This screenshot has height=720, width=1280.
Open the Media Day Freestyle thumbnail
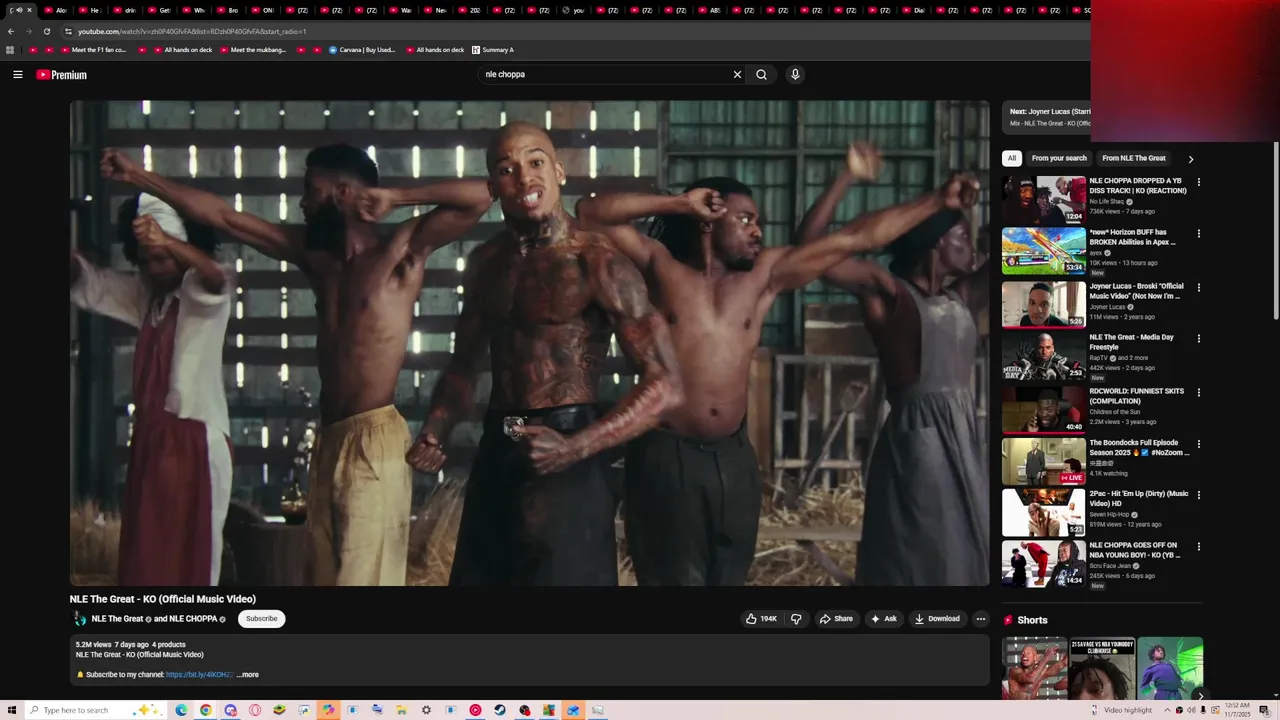coord(1044,356)
